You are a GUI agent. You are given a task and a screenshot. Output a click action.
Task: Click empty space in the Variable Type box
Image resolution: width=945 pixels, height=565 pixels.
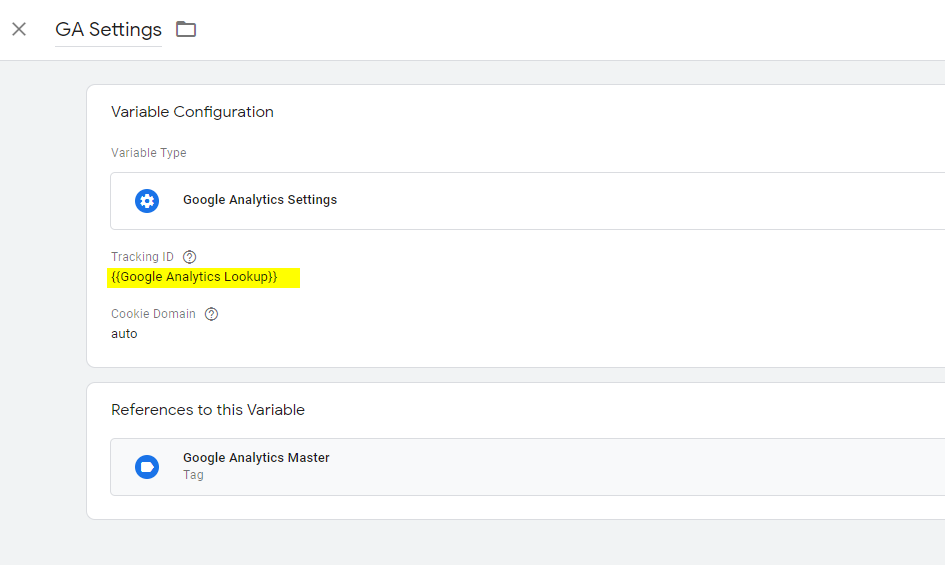(603, 201)
